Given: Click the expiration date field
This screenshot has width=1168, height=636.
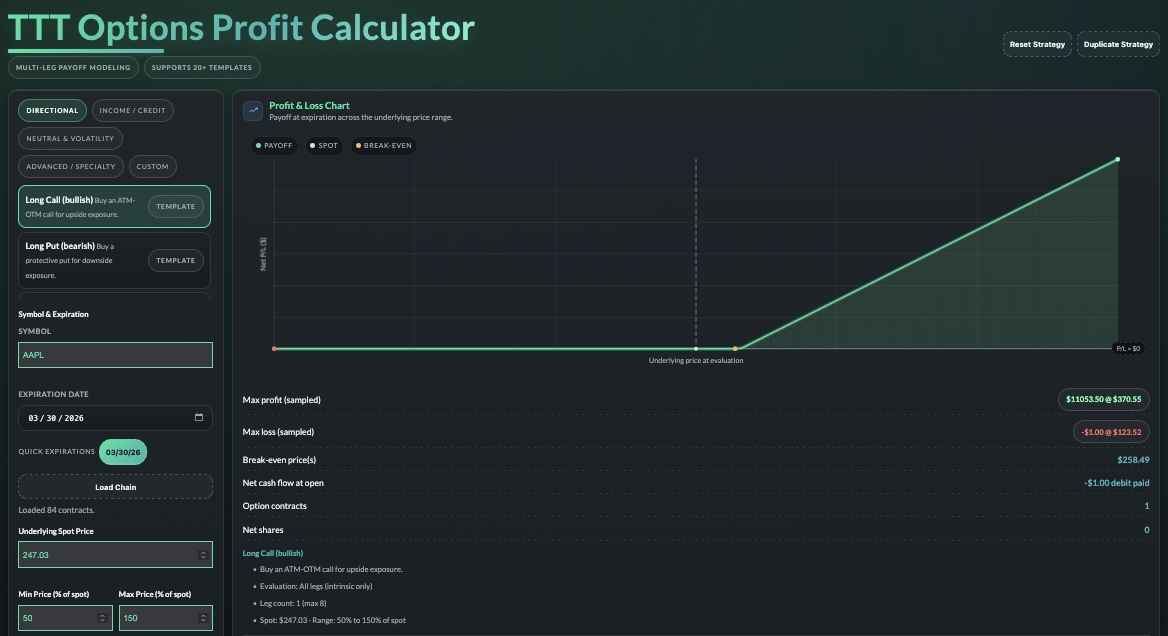Looking at the screenshot, I should [x=115, y=418].
